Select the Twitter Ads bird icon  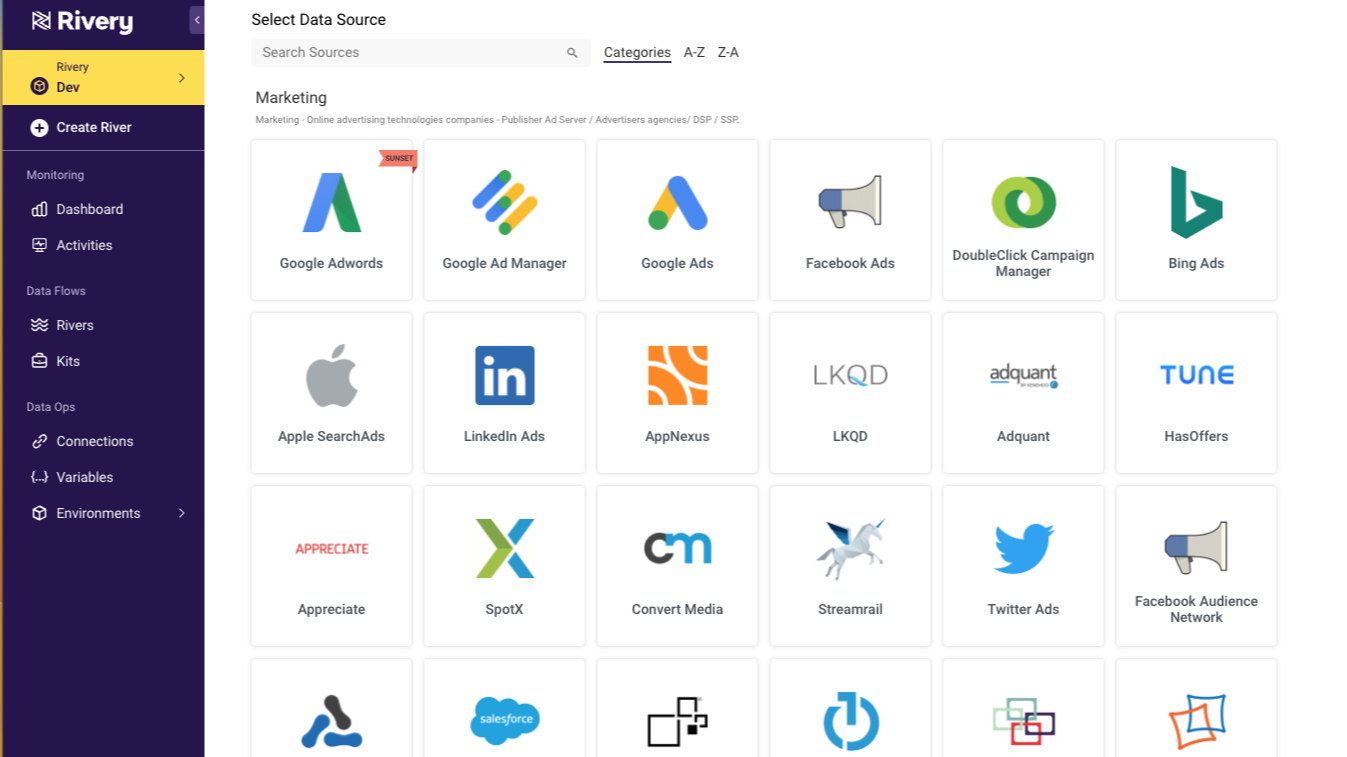click(x=1023, y=549)
